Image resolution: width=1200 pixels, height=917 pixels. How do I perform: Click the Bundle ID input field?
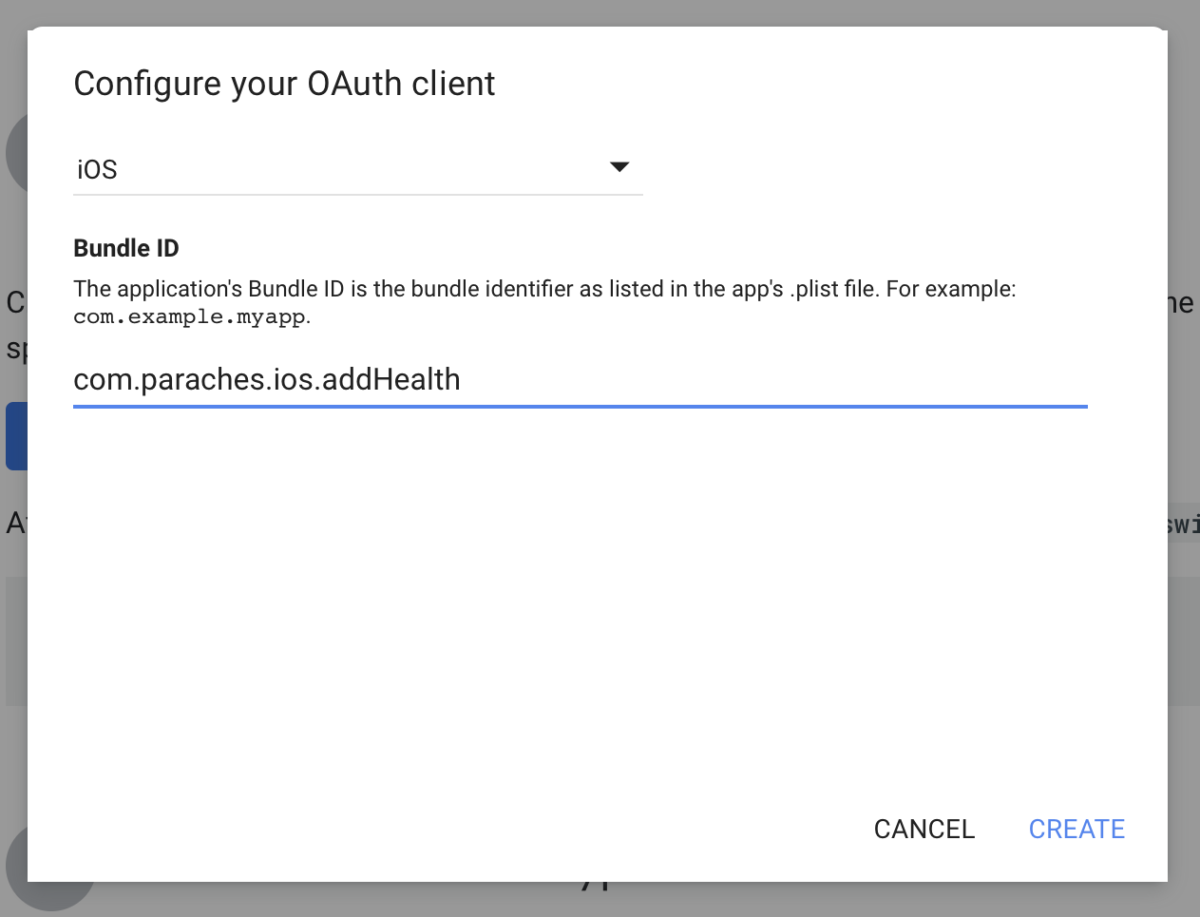pos(578,380)
